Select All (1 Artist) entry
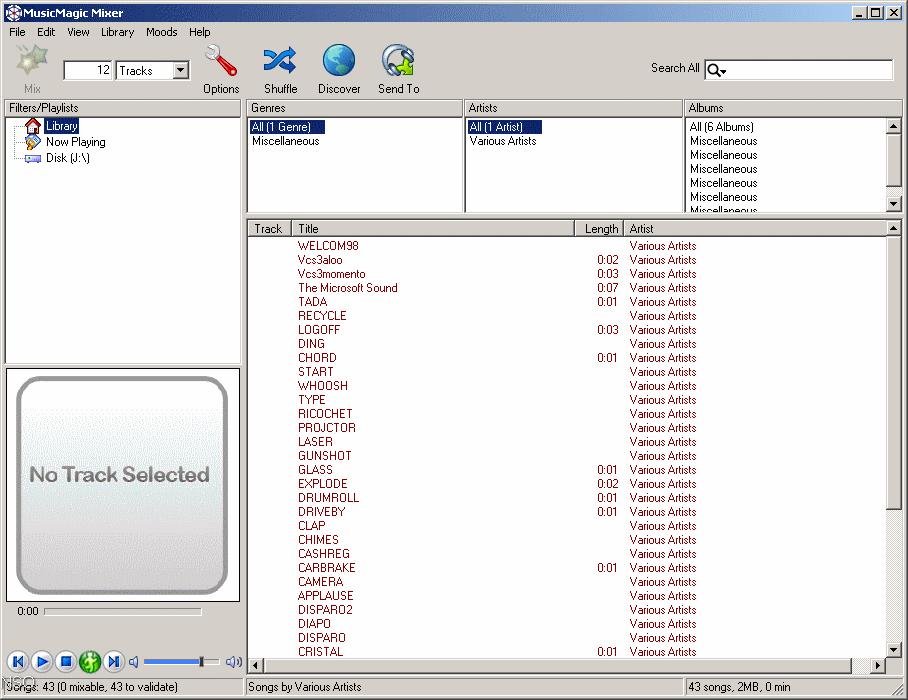This screenshot has width=908, height=700. (504, 127)
